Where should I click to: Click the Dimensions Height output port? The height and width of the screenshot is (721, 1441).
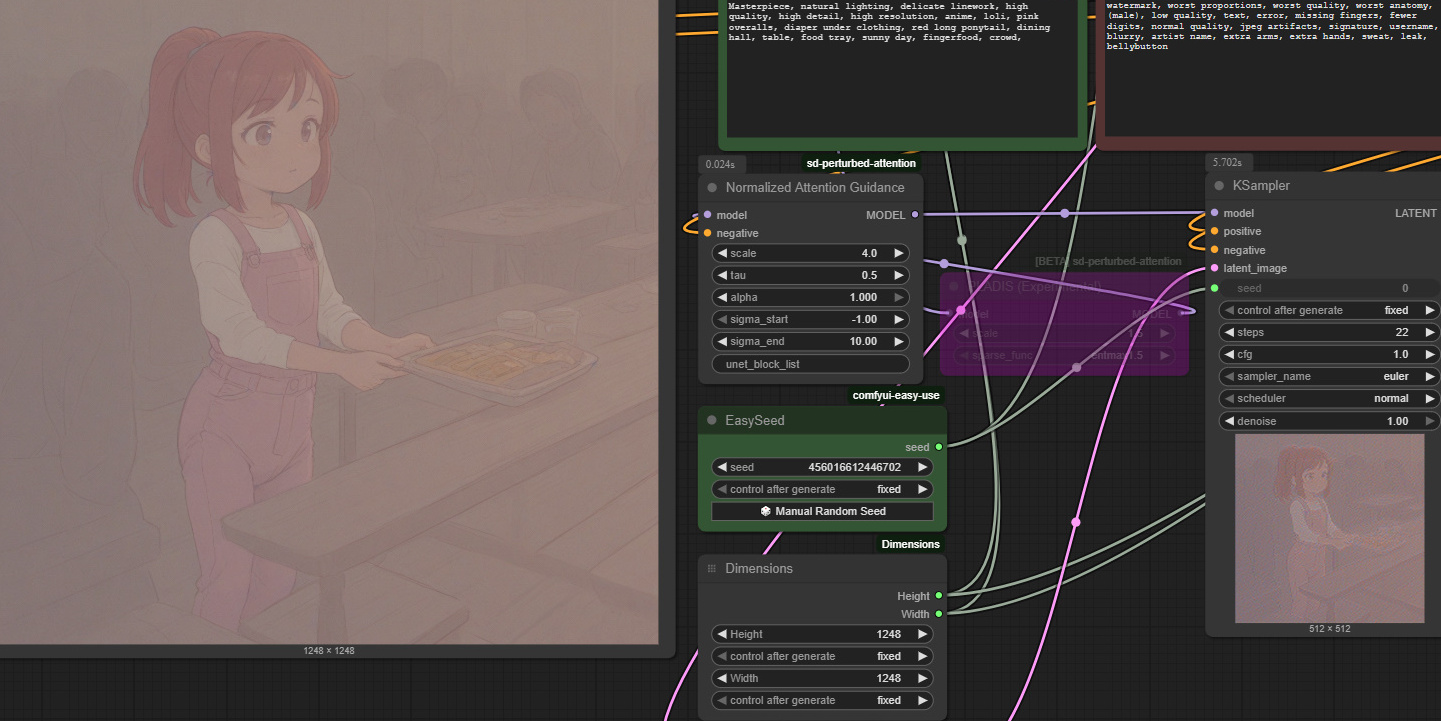[x=938, y=596]
